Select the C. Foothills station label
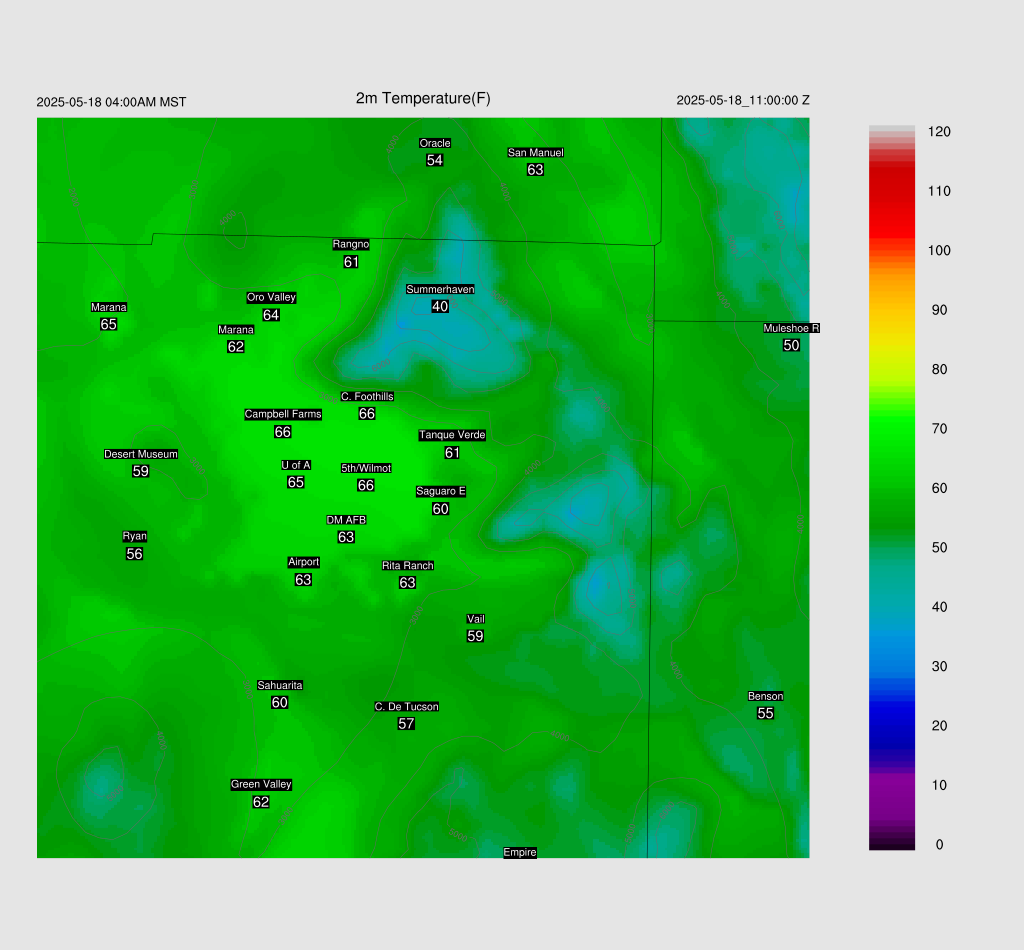 click(x=367, y=396)
